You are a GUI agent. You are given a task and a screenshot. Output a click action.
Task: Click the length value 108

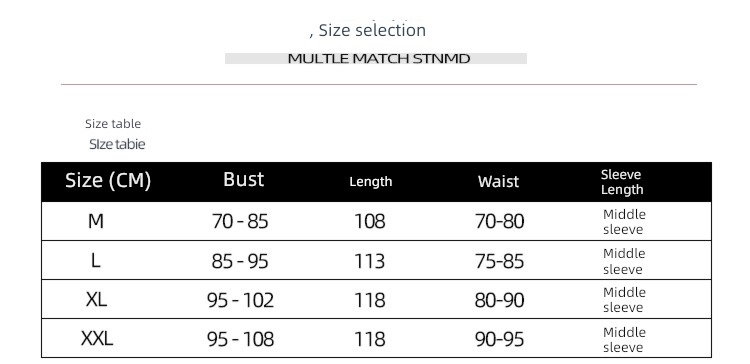[370, 221]
